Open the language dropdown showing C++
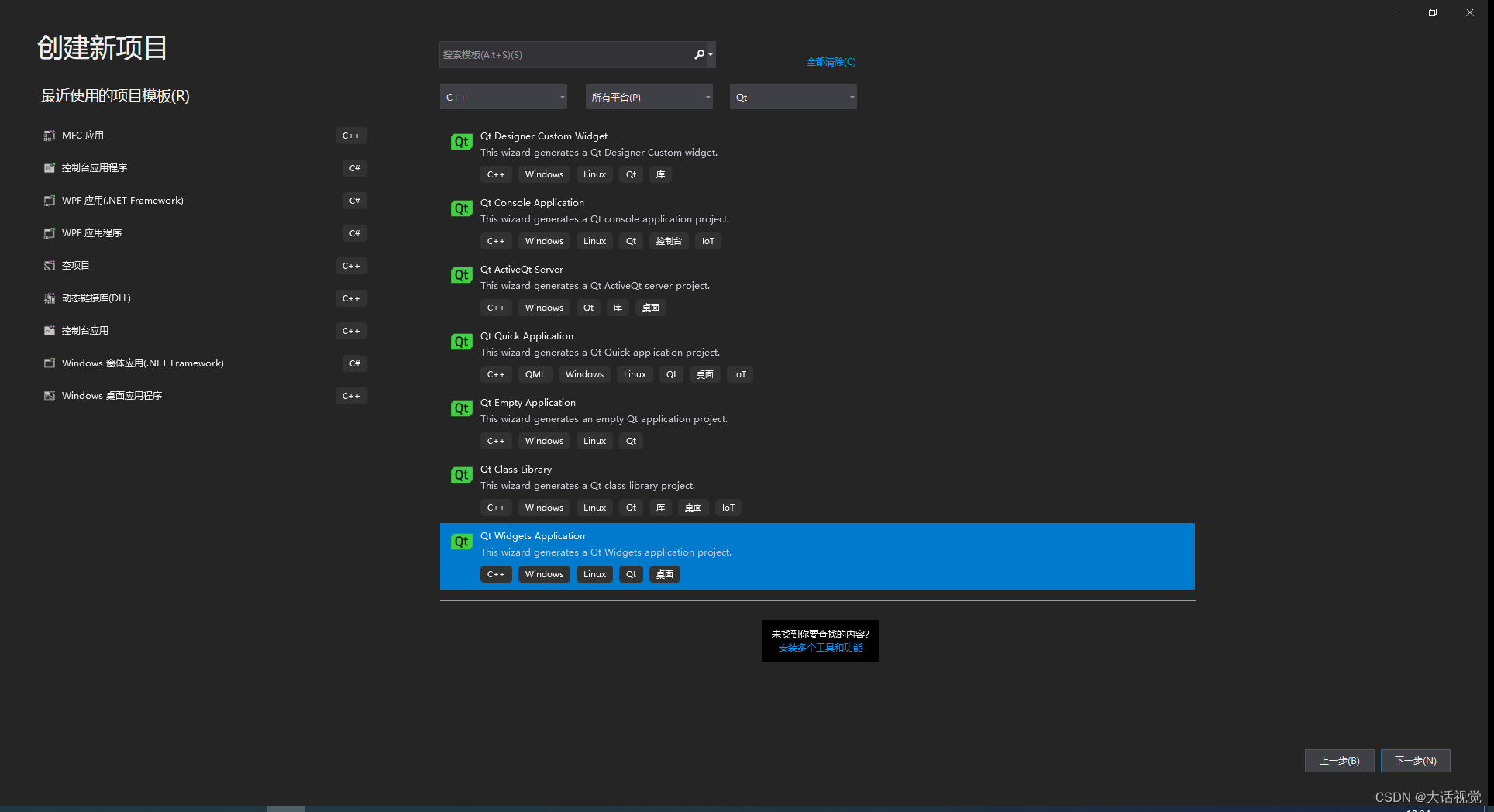This screenshot has width=1494, height=812. tap(503, 97)
